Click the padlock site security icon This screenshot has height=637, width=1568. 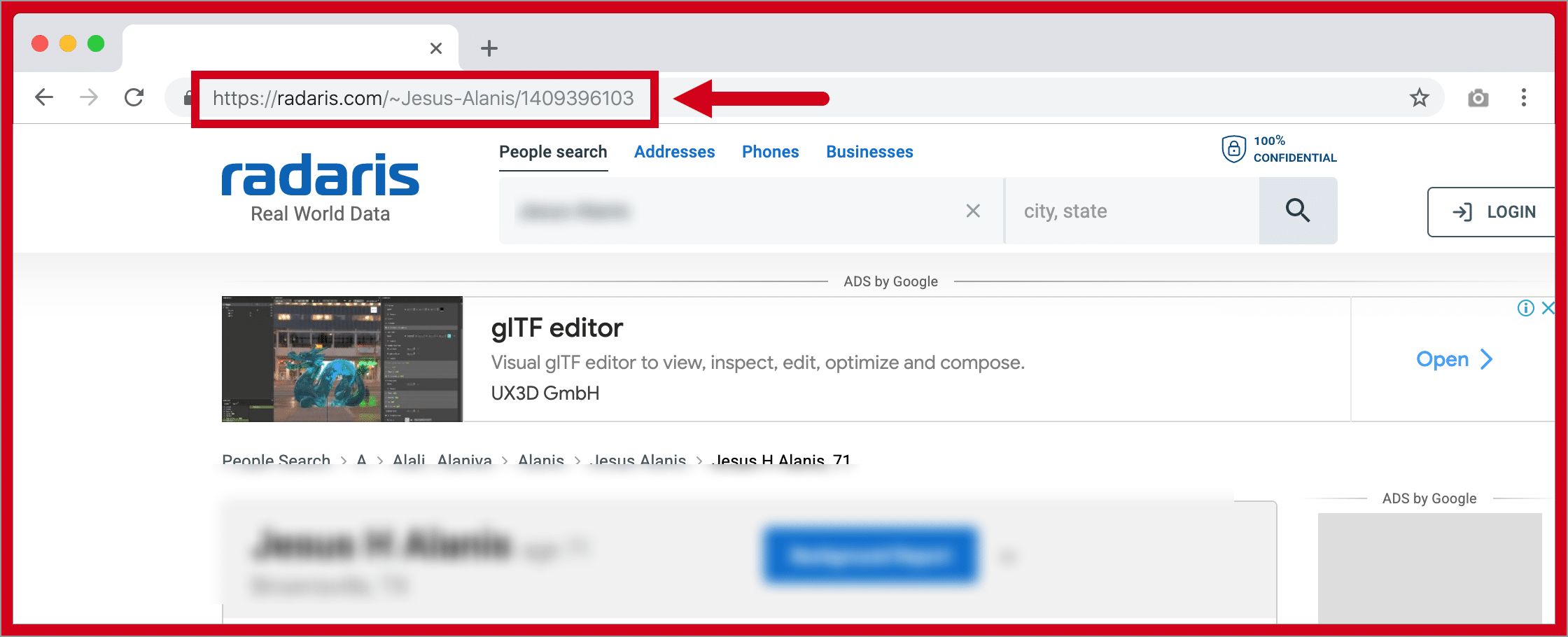187,97
